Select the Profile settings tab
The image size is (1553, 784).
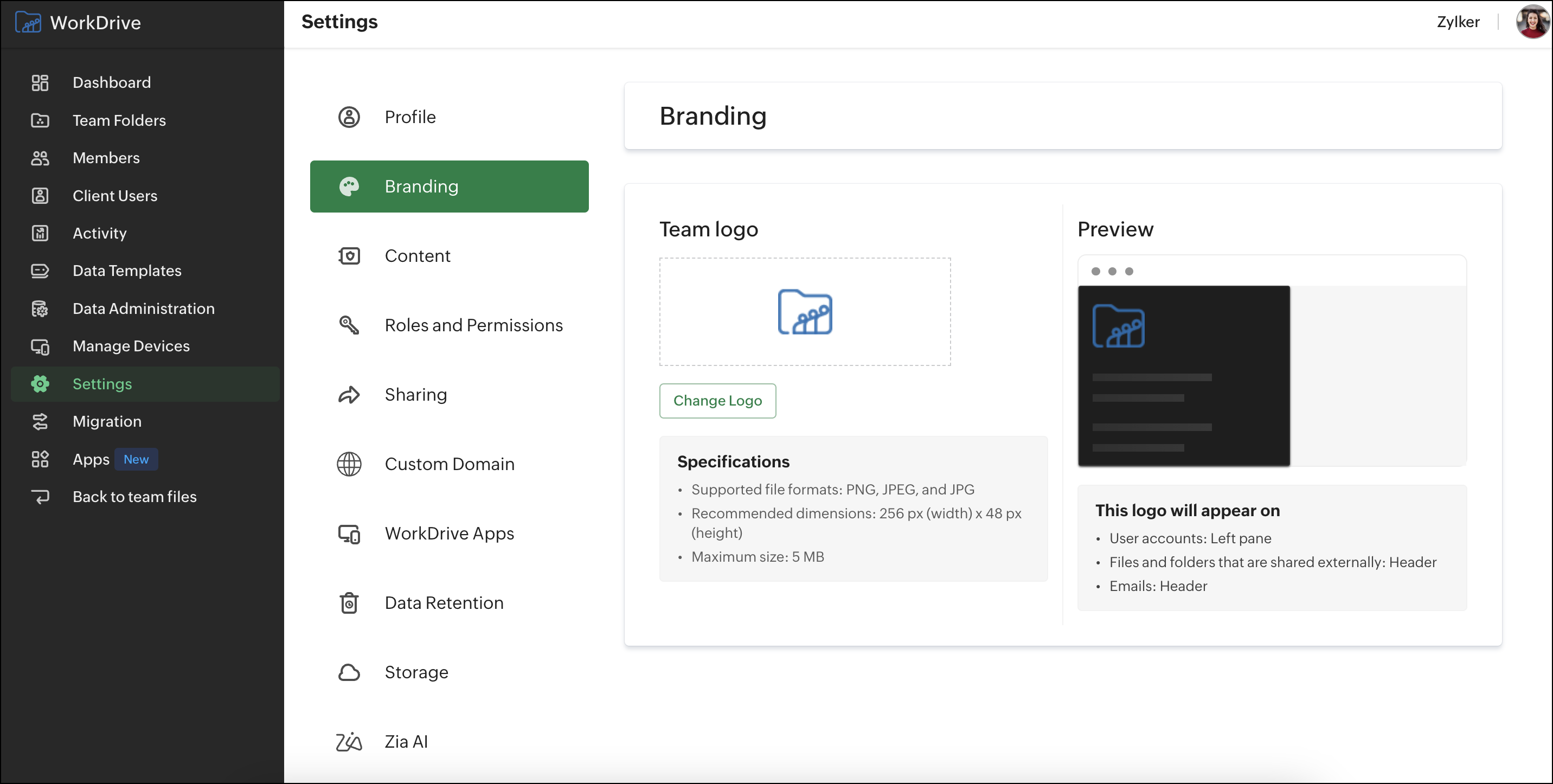pyautogui.click(x=449, y=117)
